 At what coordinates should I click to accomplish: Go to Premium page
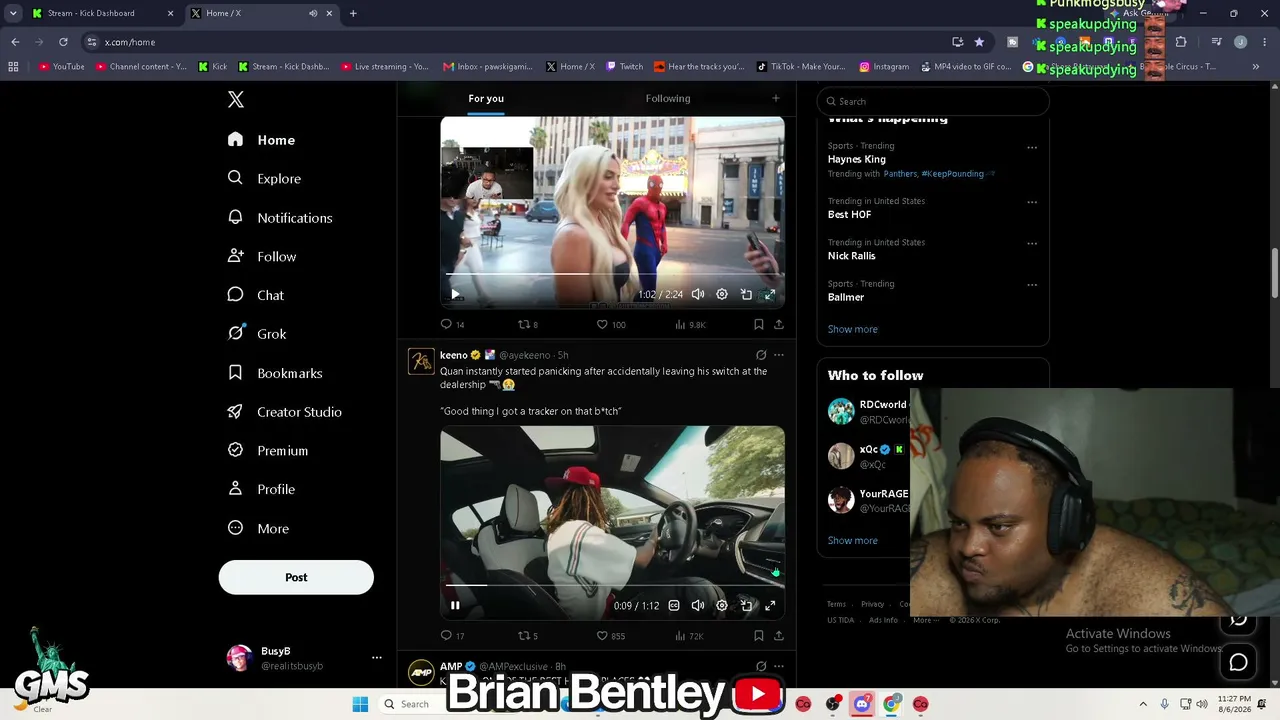pos(268,450)
